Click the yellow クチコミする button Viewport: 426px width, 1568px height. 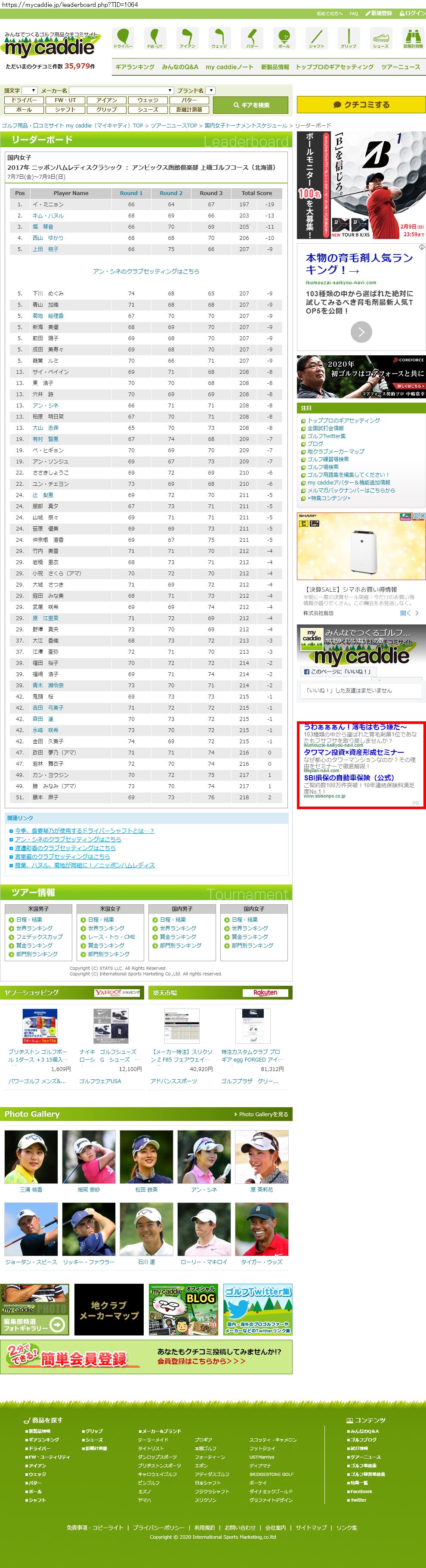point(361,105)
